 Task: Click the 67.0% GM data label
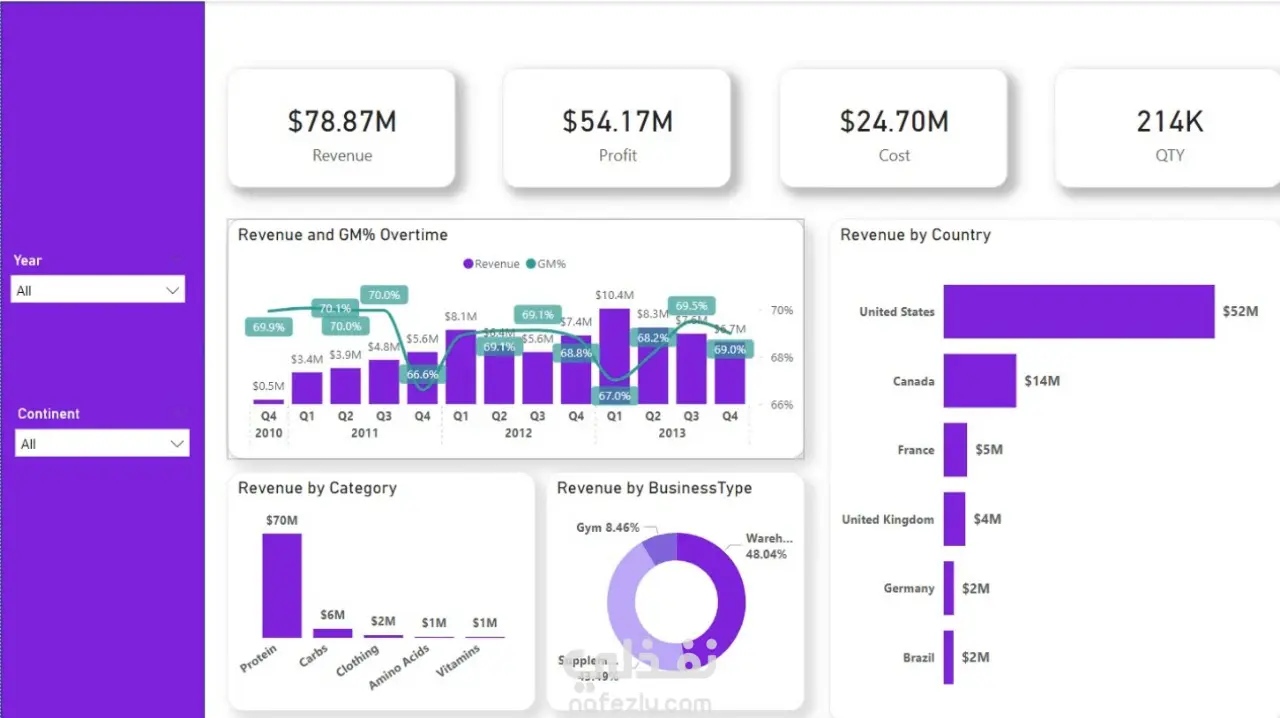point(615,396)
